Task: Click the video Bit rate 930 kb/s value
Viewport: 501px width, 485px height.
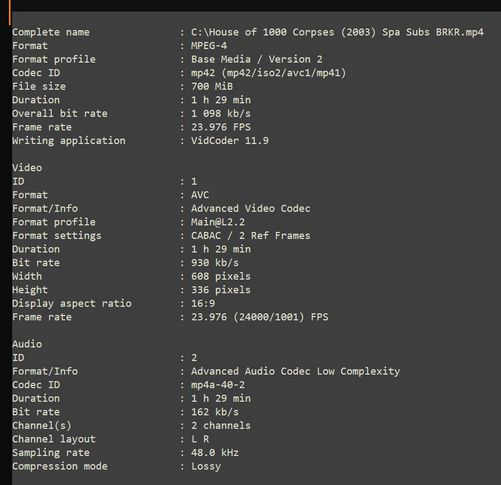Action: [215, 263]
